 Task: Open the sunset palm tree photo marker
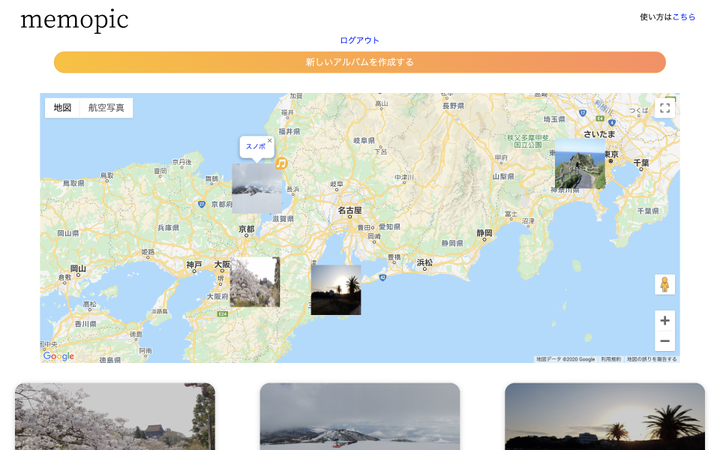coord(336,290)
